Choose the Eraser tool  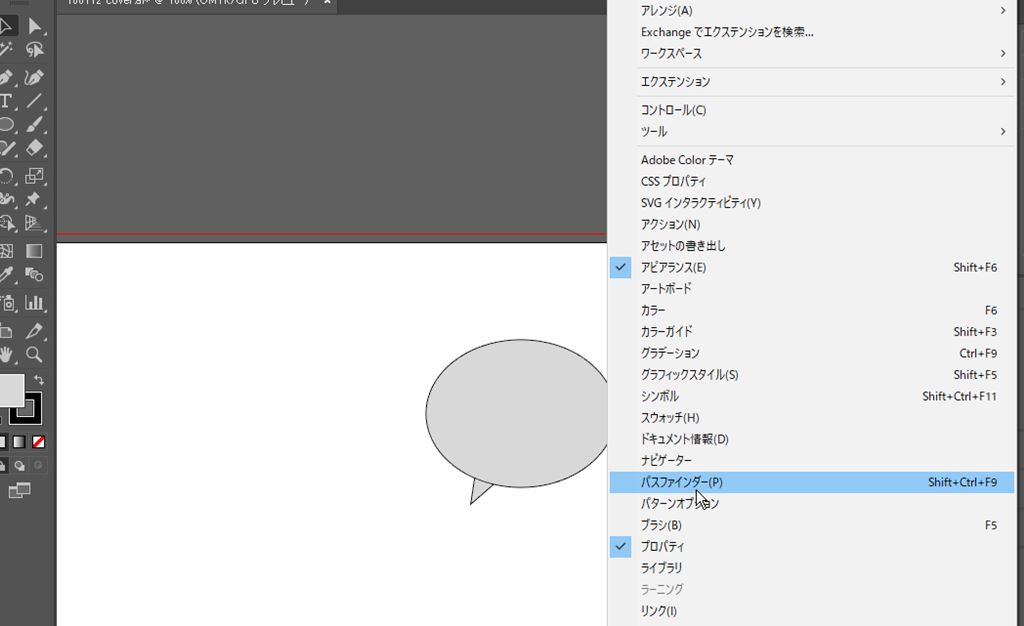point(35,149)
